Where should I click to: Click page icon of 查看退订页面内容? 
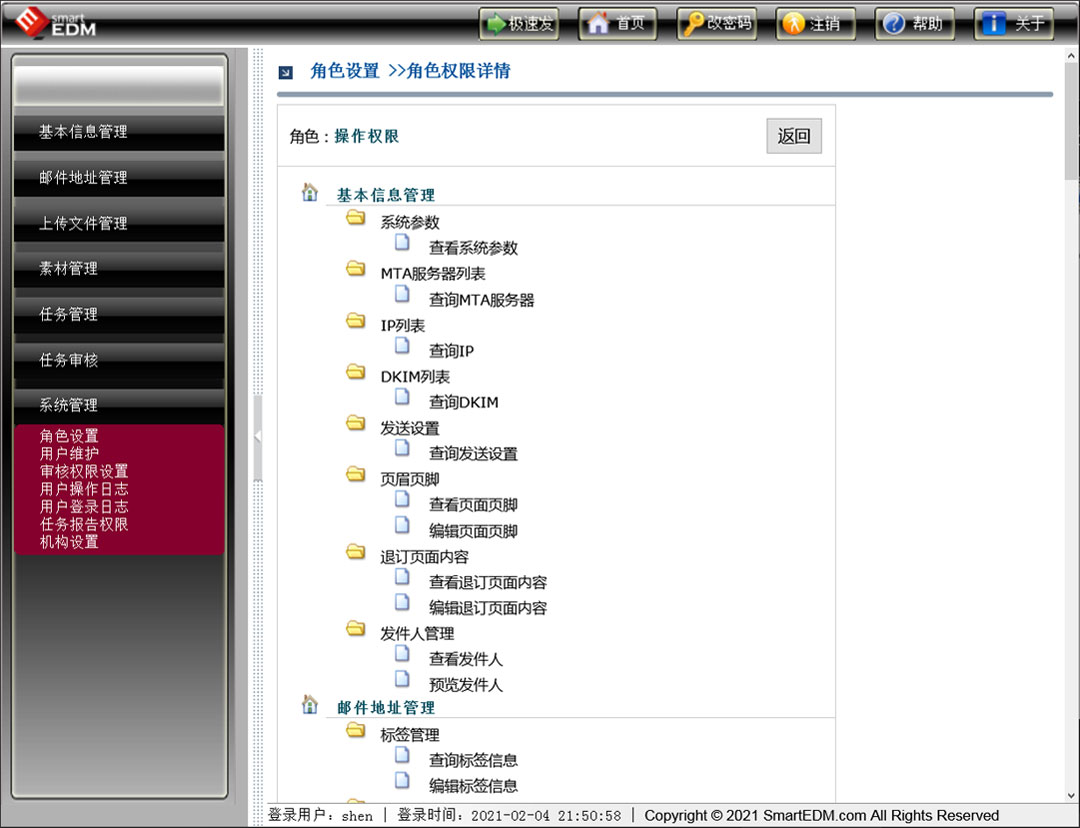click(402, 577)
